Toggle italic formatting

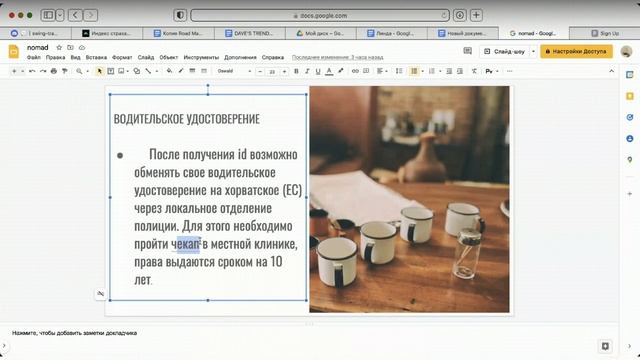coord(307,71)
